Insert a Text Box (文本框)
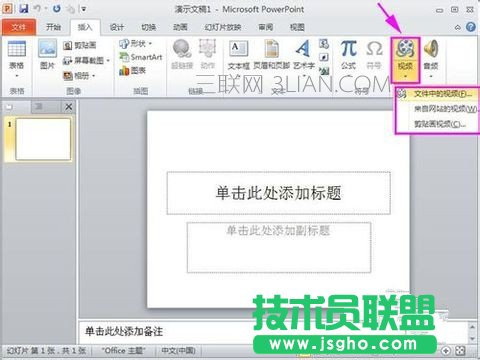Screen dimensions: 480x360 239,55
